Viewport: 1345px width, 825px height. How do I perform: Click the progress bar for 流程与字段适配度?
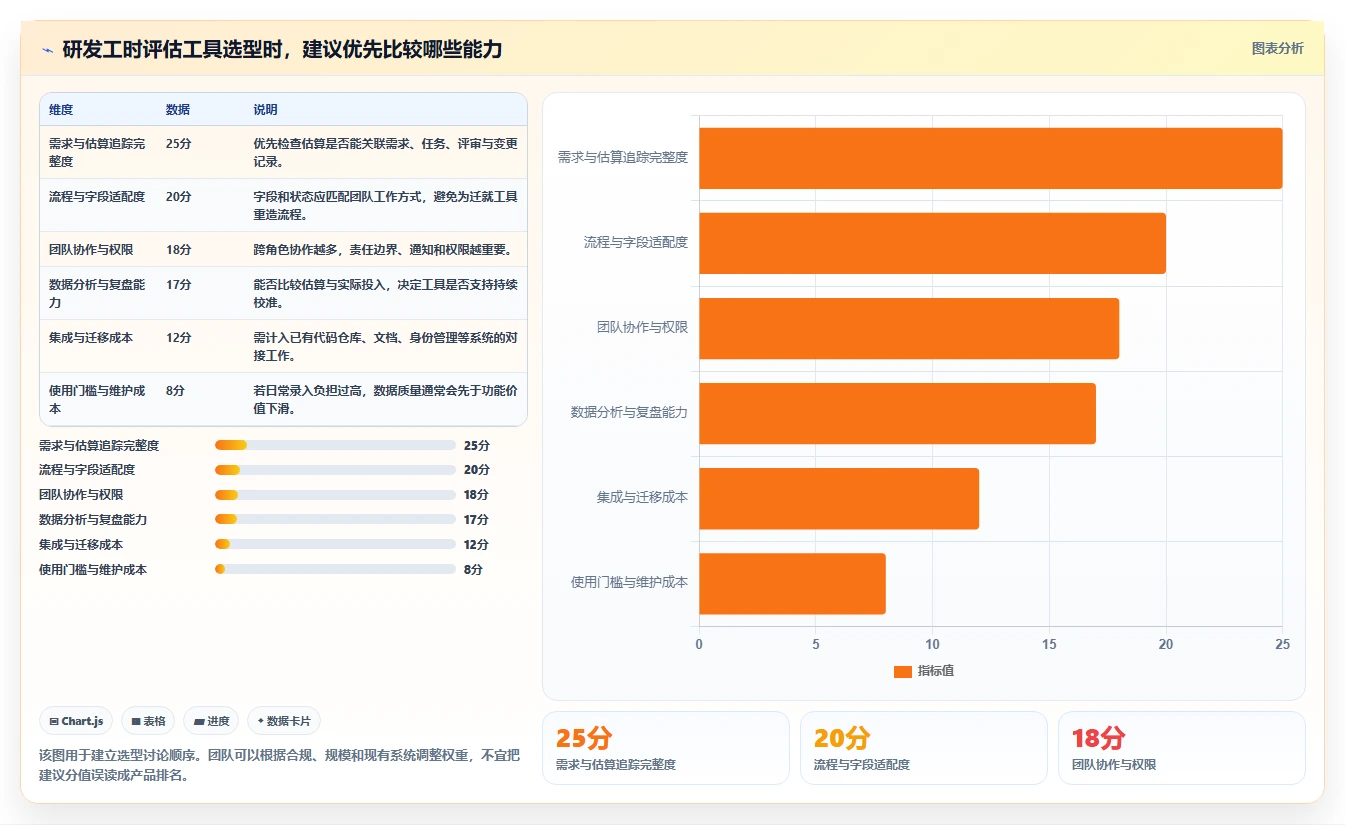335,470
